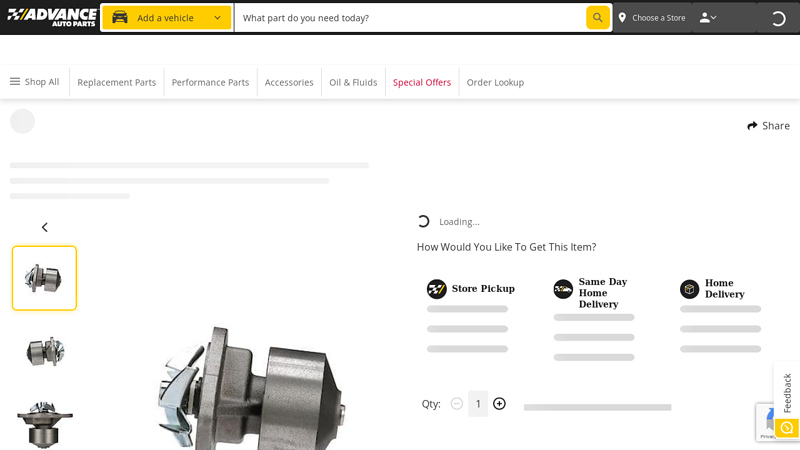Viewport: 800px width, 450px height.
Task: Click the Same Day Home Delivery icon
Action: [x=563, y=289]
